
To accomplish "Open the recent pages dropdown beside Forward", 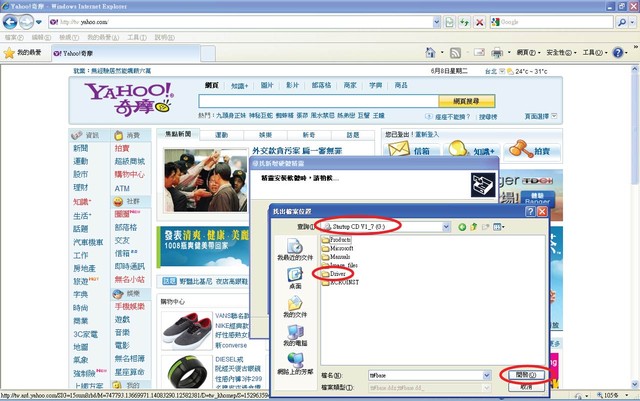I will pos(39,22).
